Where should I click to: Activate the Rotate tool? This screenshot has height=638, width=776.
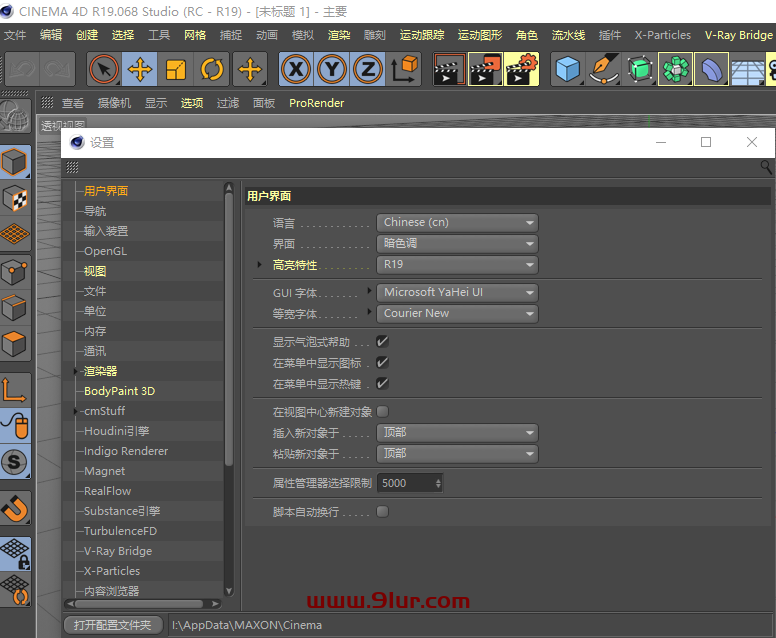[x=212, y=69]
